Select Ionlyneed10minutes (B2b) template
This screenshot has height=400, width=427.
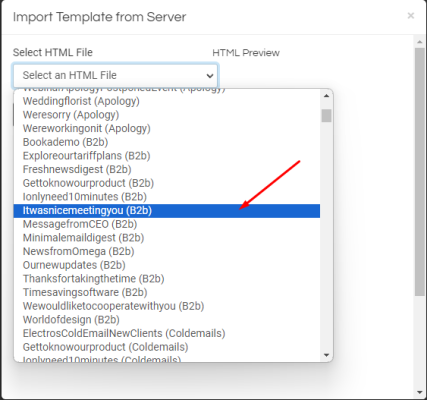167,197
